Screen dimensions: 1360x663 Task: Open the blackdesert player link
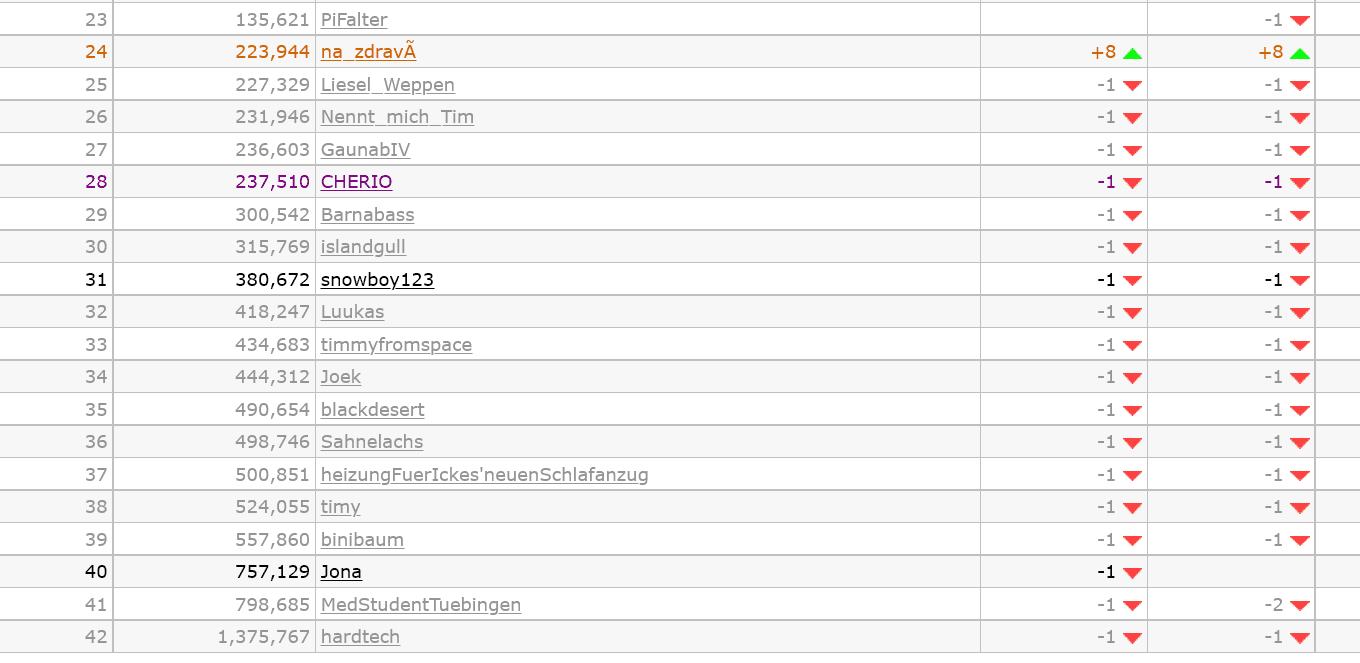(372, 410)
